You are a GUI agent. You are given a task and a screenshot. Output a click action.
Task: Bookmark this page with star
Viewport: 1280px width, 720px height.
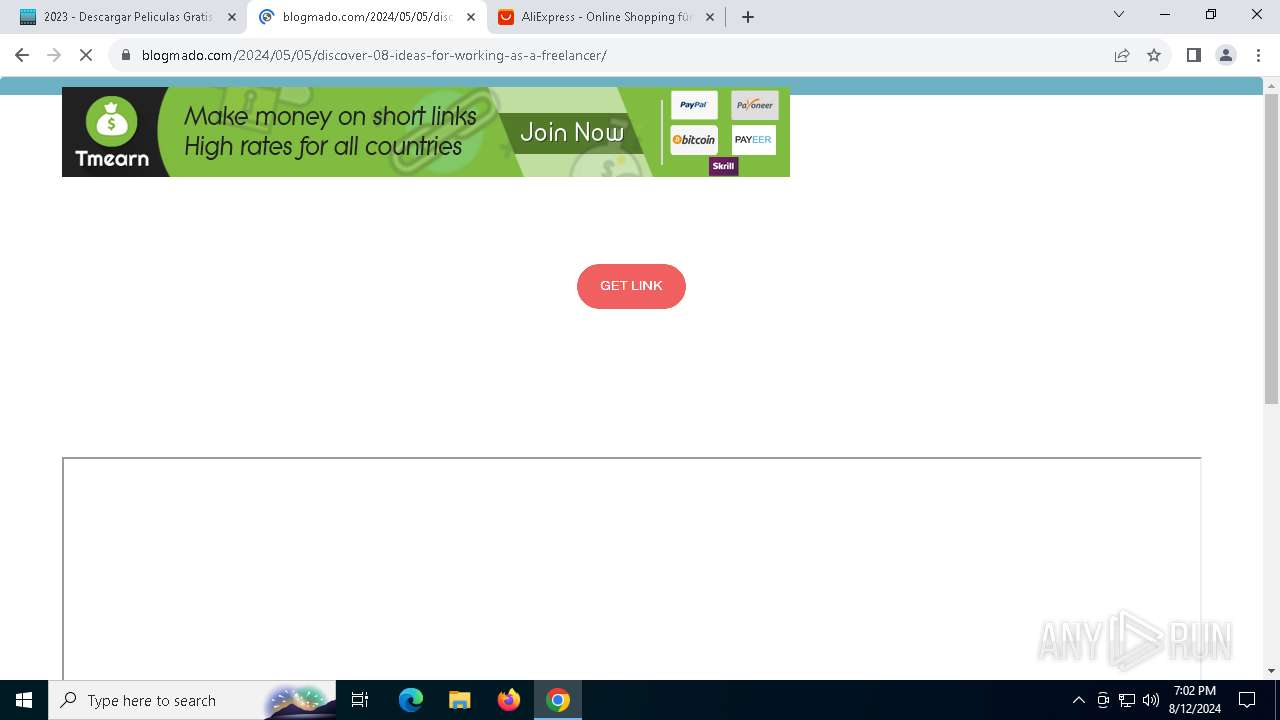click(1154, 55)
